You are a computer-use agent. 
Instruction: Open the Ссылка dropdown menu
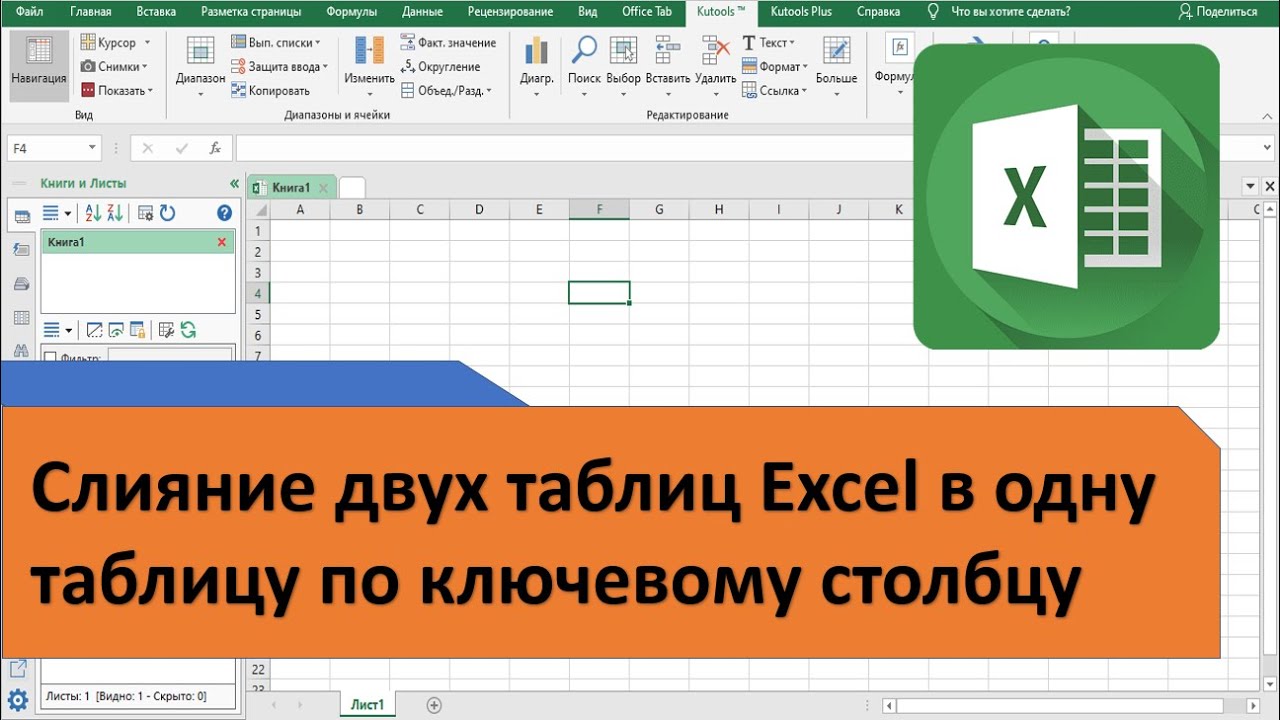pos(774,91)
